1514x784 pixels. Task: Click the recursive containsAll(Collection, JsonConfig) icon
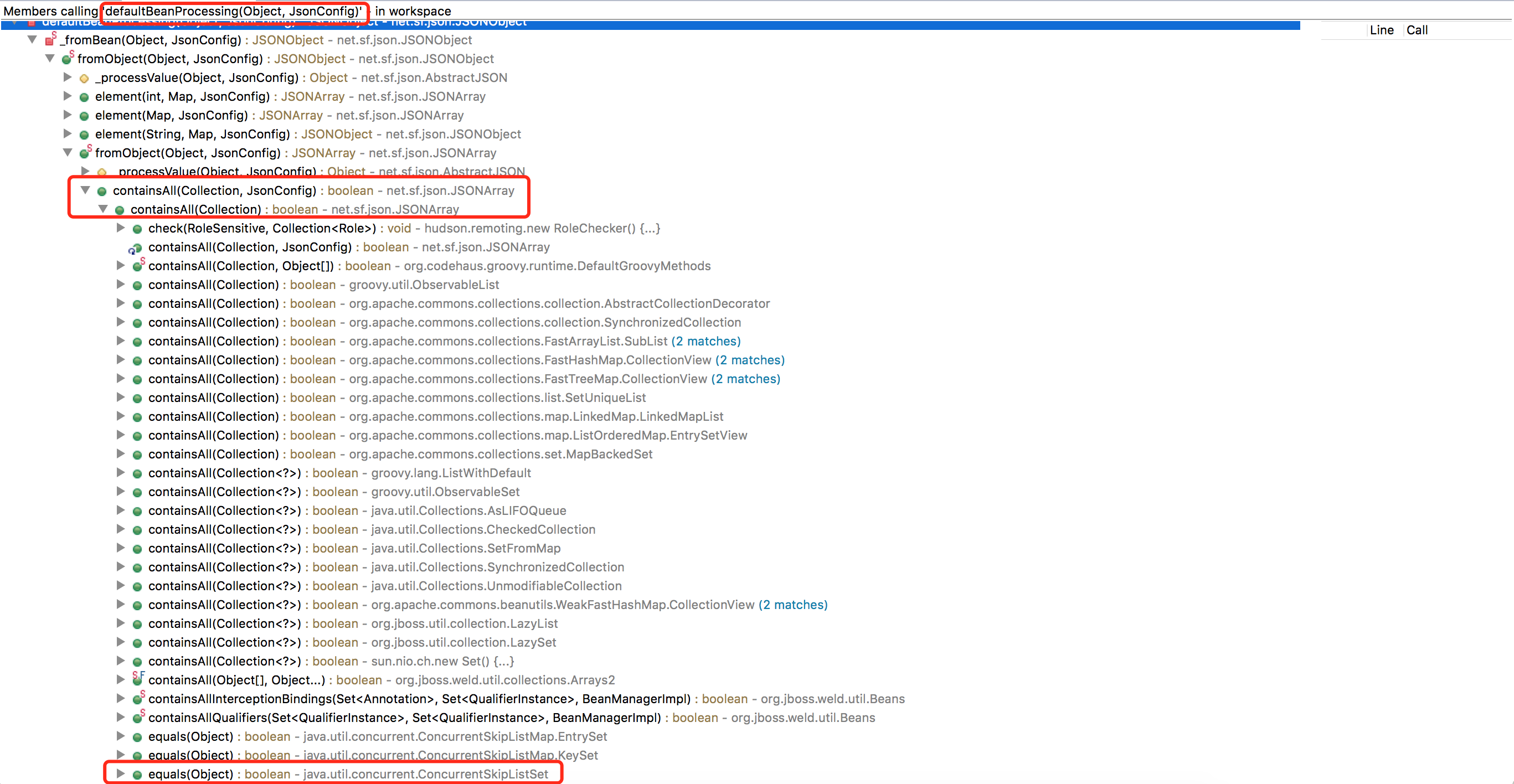pyautogui.click(x=136, y=248)
